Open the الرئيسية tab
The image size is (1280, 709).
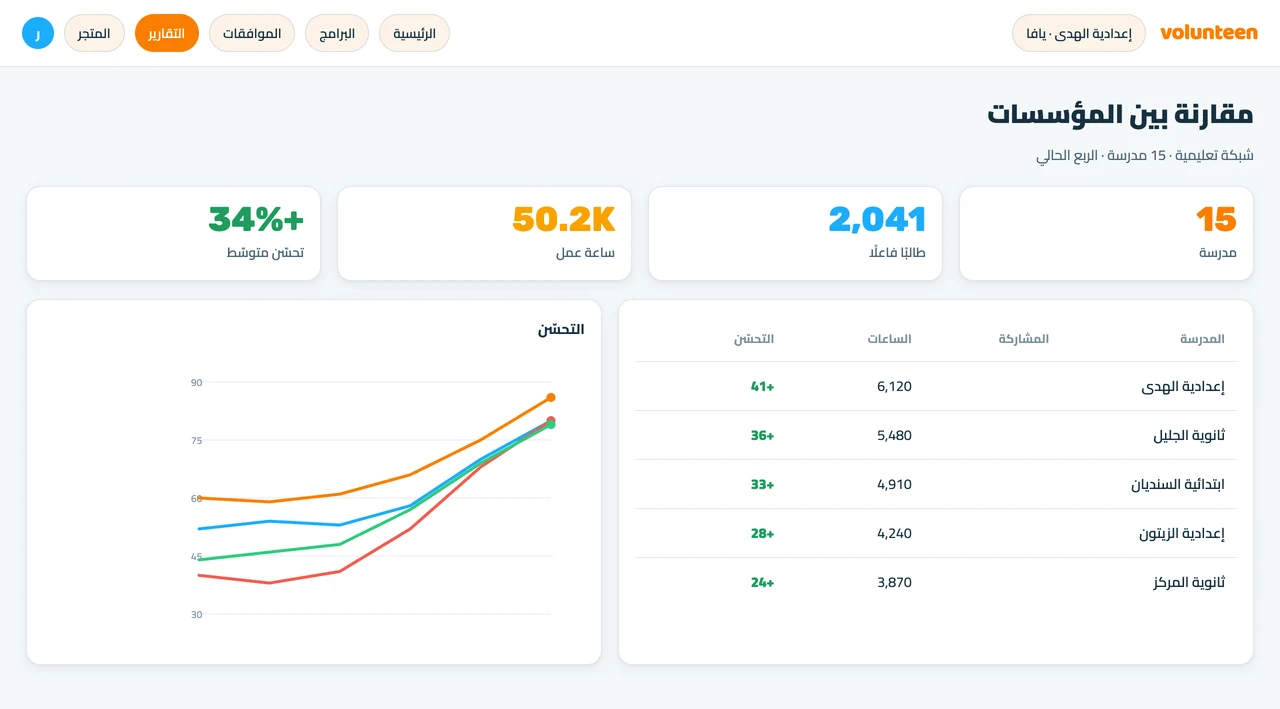pyautogui.click(x=414, y=33)
